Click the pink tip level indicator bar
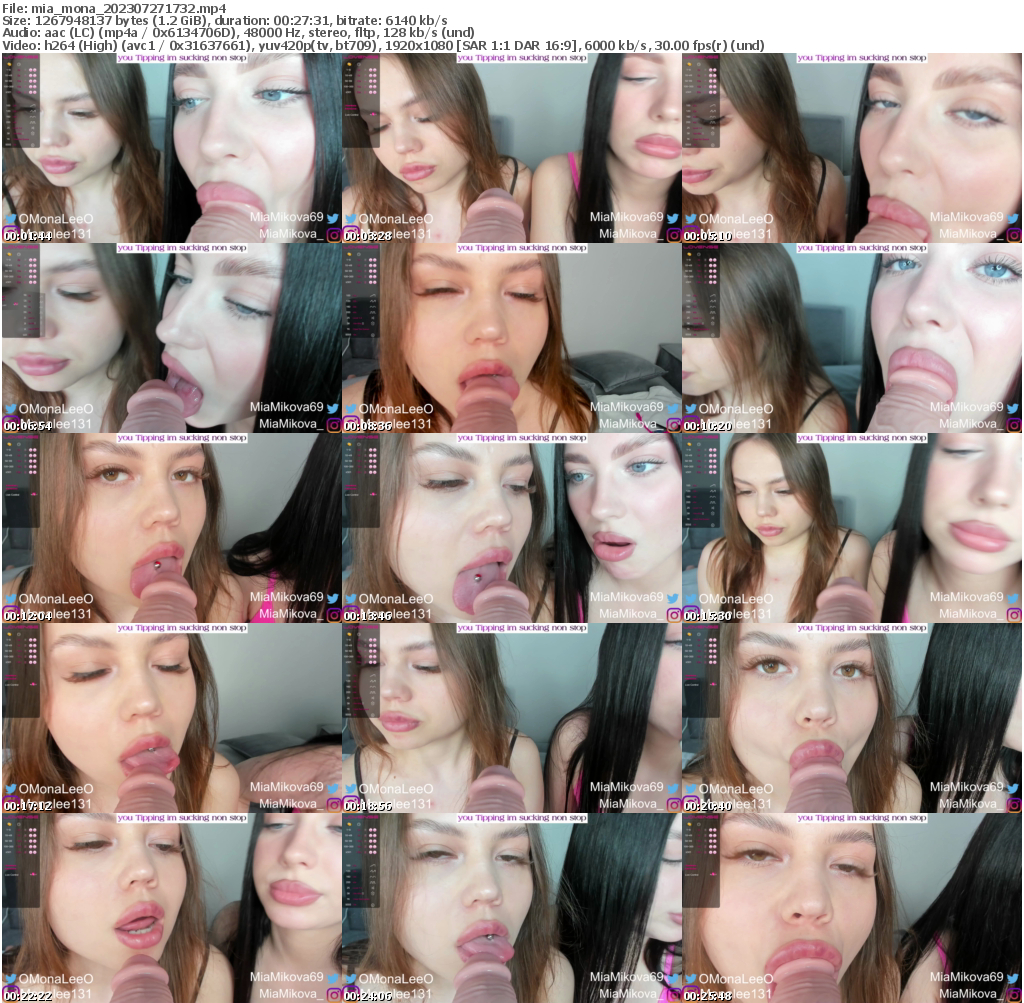Viewport: 1024px width, 1003px height. click(18, 76)
